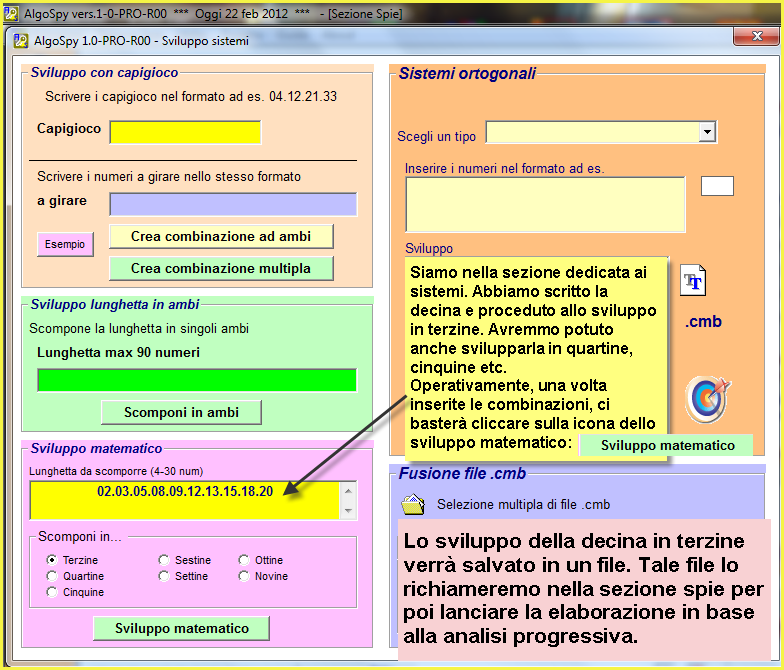Click scroll up arrow in lunghetta field
This screenshot has height=670, width=784.
click(x=348, y=491)
